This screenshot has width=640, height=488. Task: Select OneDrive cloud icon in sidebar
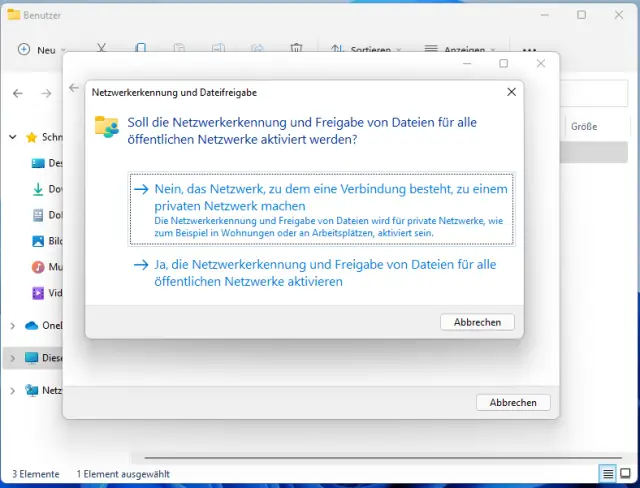pyautogui.click(x=31, y=326)
